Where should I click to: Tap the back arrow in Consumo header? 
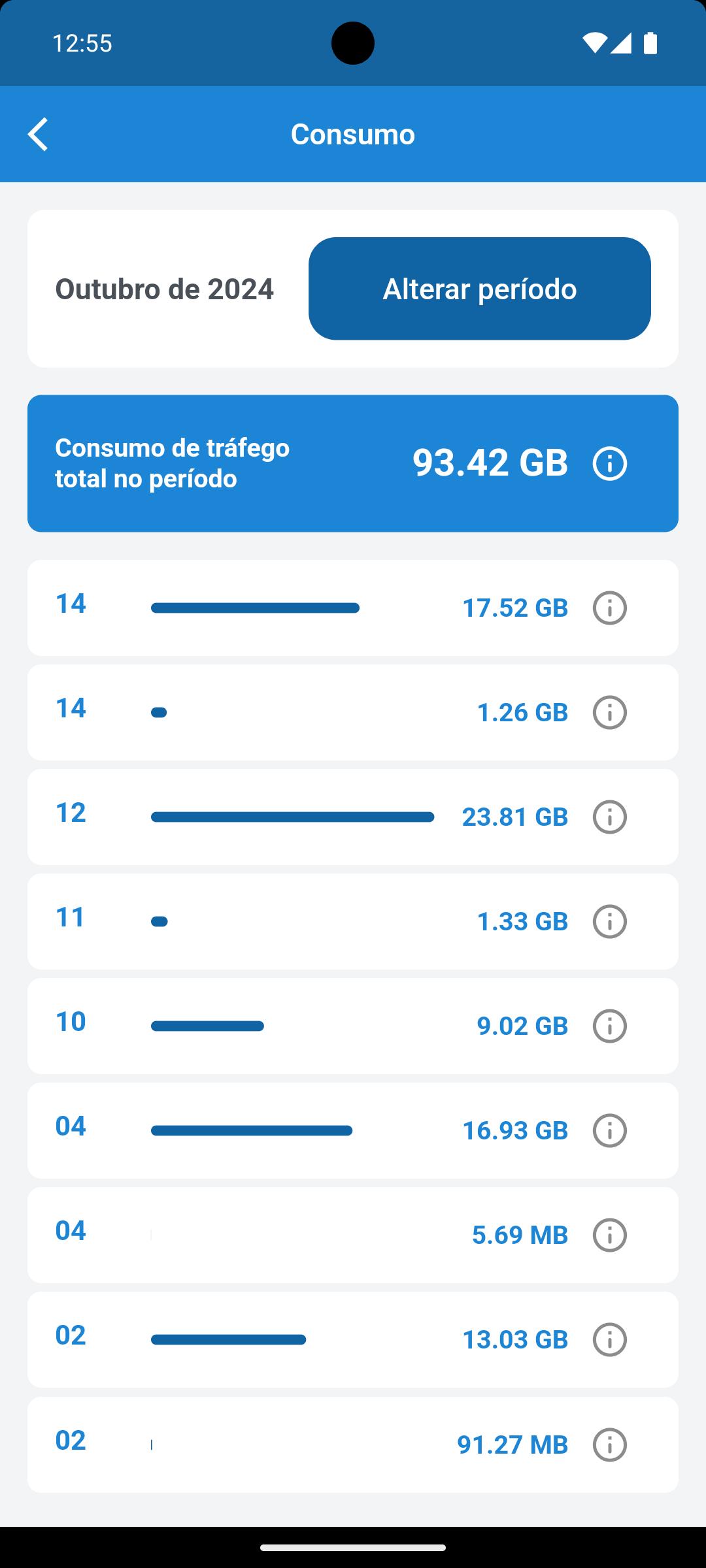tap(39, 134)
